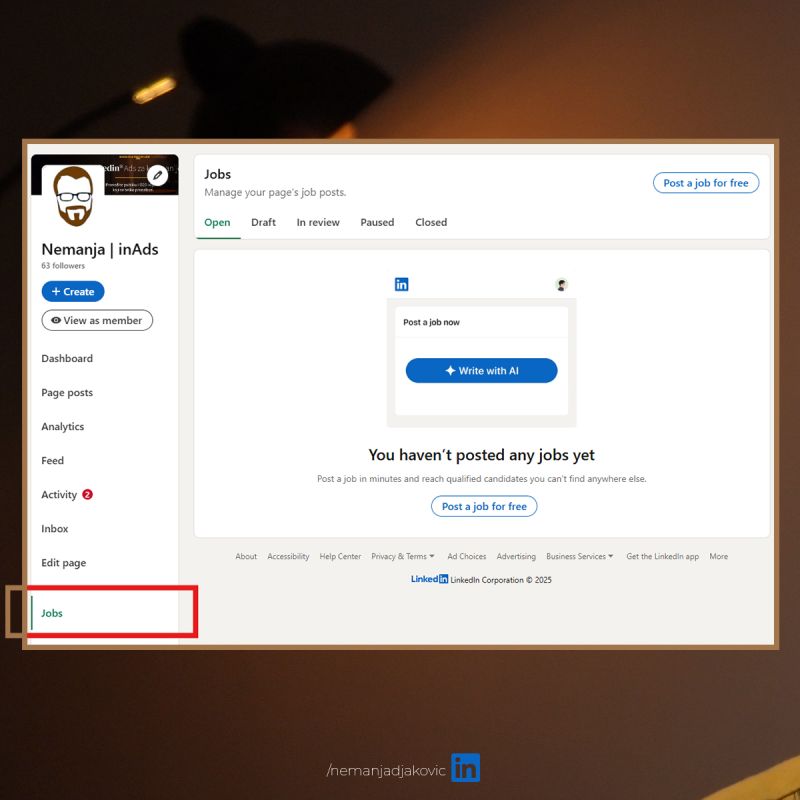This screenshot has height=800, width=800.
Task: Switch to the Draft tab
Action: click(x=263, y=223)
